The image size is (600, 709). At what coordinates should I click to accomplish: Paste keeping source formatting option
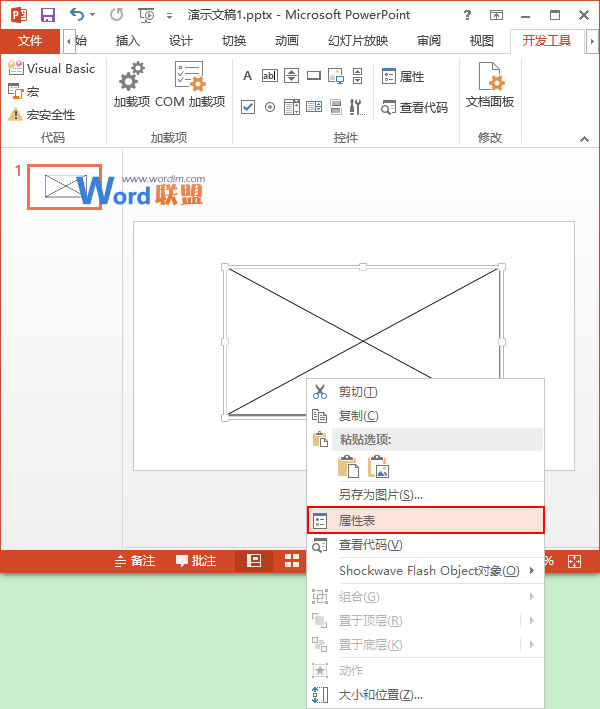(348, 466)
